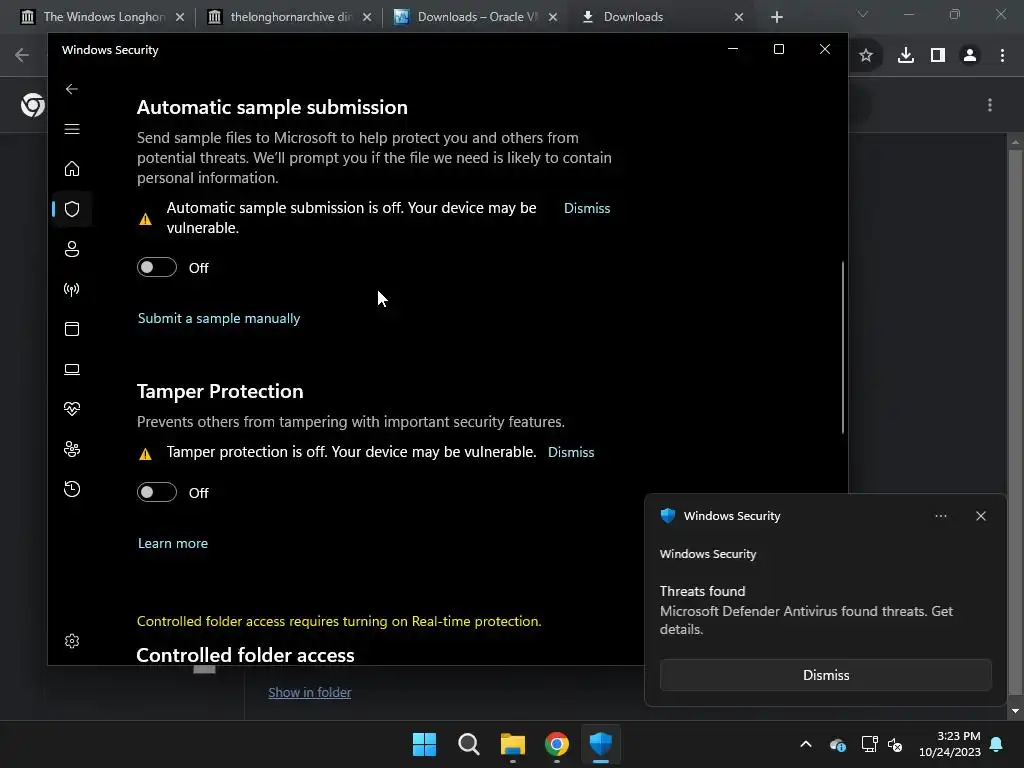Open notification center bell icon
The width and height of the screenshot is (1024, 768).
coord(997,744)
